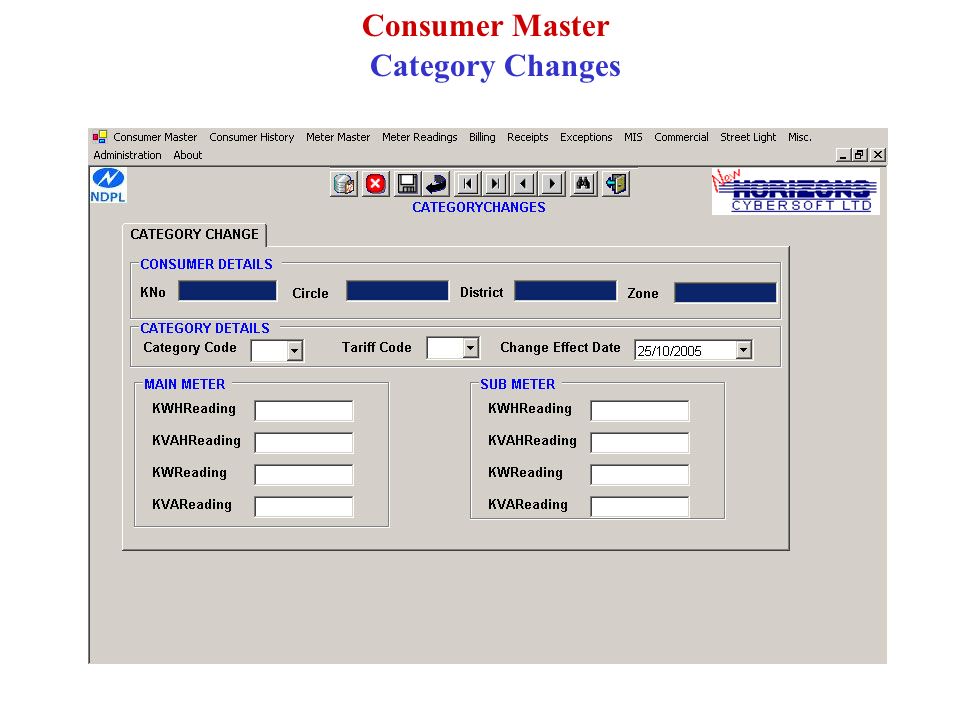Open the Exceptions menu

click(586, 137)
